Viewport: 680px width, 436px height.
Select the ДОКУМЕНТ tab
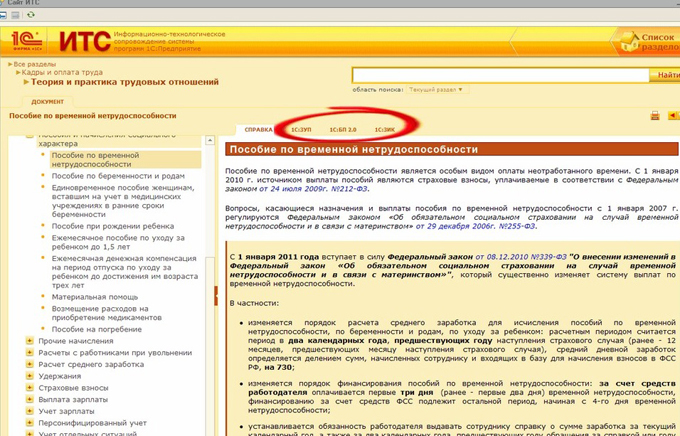pos(48,102)
